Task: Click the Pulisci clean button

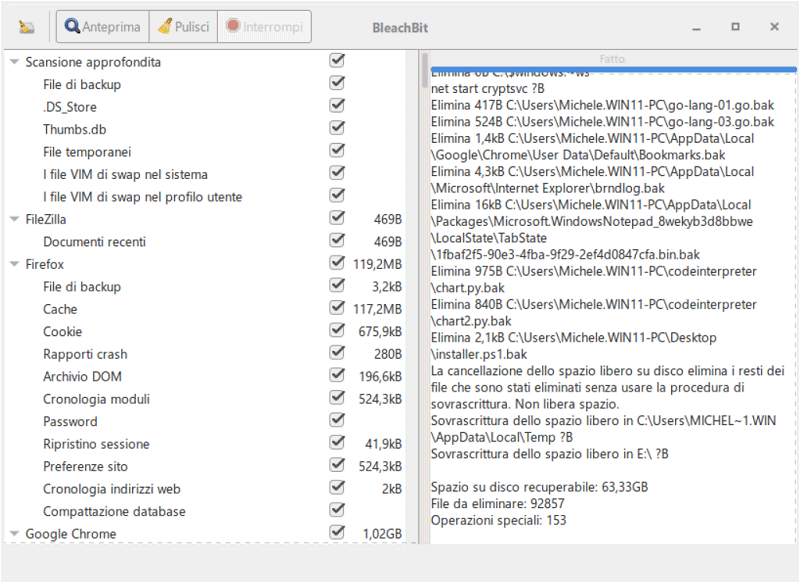Action: [x=184, y=27]
